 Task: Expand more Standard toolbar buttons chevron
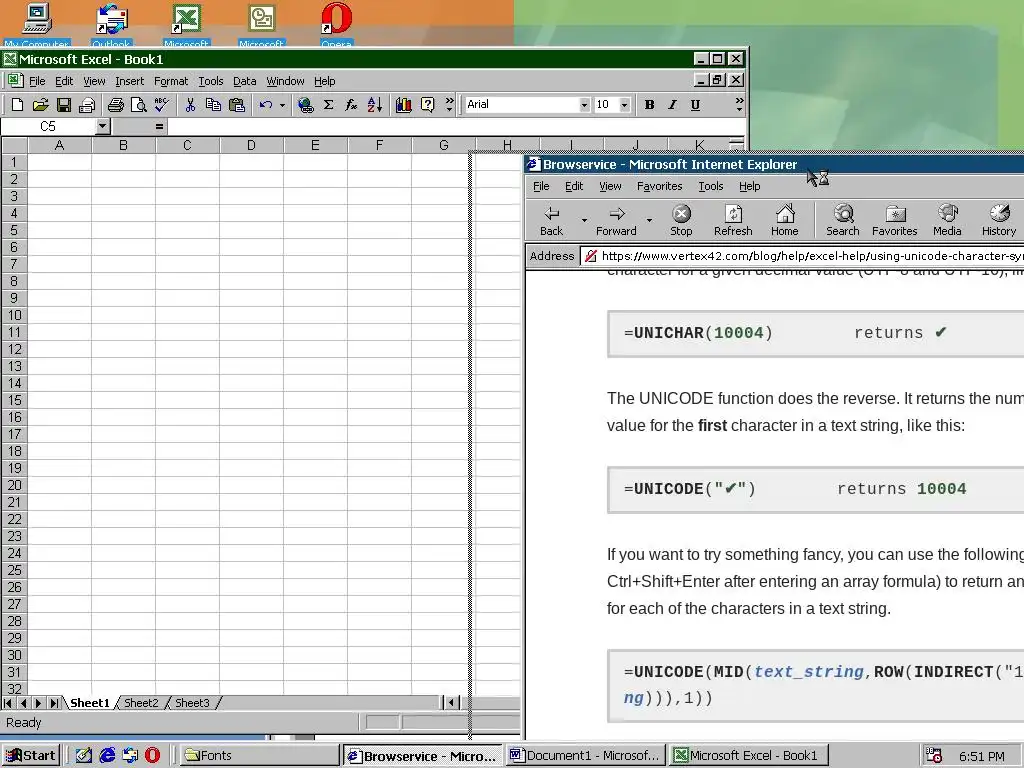[449, 104]
